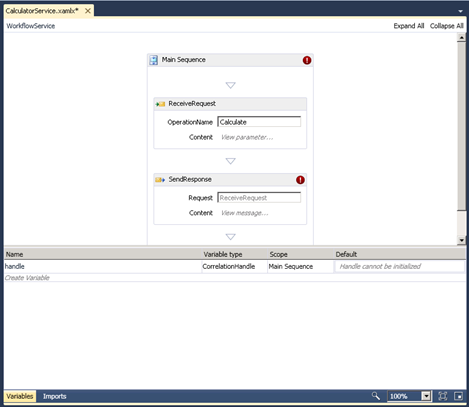Click Expand All
Screen dimensions: 469x407
coord(409,26)
